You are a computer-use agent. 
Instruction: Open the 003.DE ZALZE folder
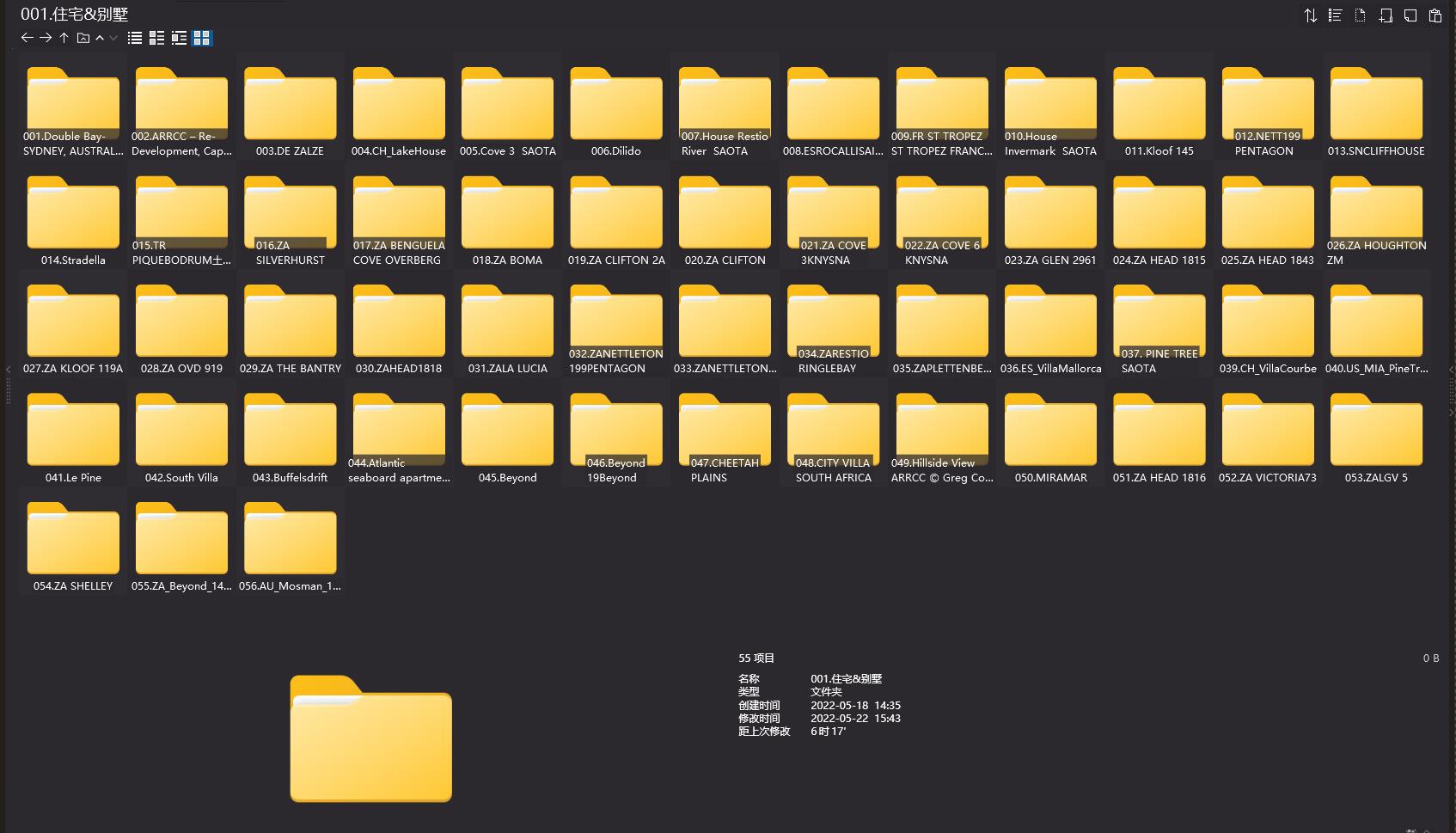pos(290,107)
